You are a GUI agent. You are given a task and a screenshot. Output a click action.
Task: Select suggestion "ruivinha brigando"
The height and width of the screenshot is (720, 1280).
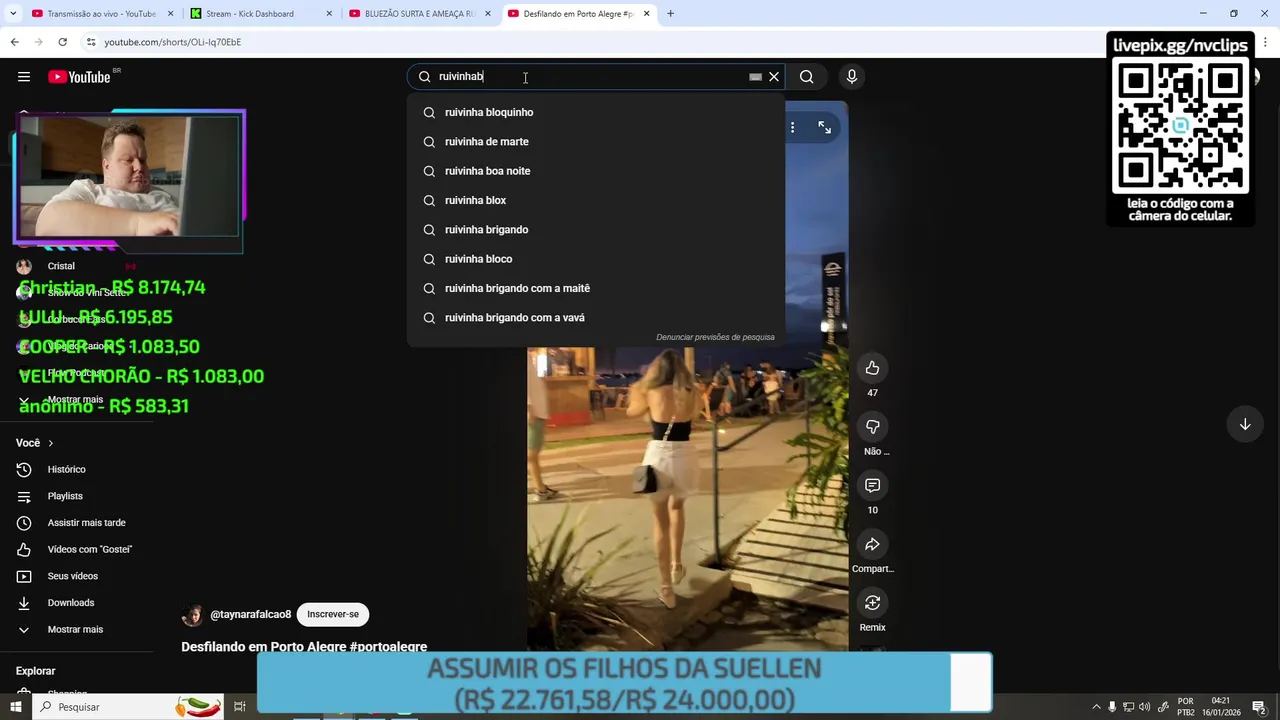(x=596, y=230)
